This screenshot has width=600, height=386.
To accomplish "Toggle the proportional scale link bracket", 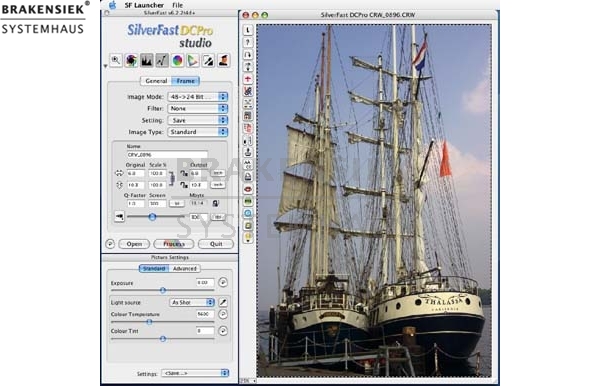I will [x=172, y=179].
